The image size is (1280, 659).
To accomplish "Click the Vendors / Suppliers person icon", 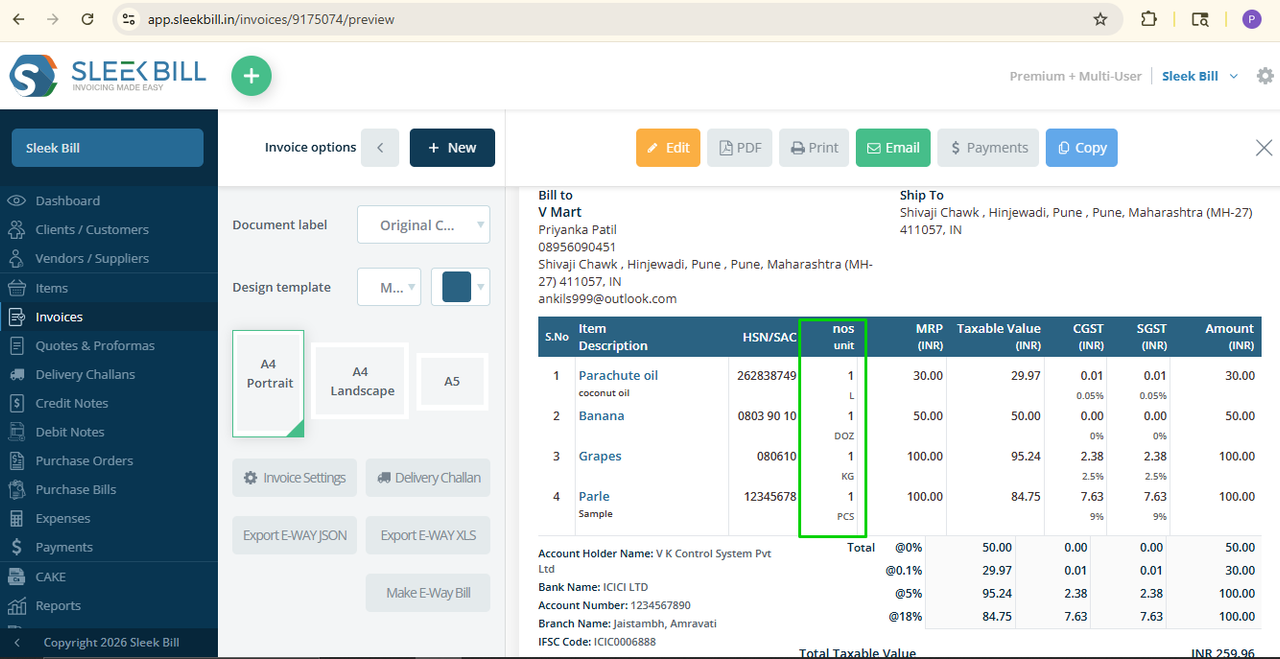I will pyautogui.click(x=16, y=258).
